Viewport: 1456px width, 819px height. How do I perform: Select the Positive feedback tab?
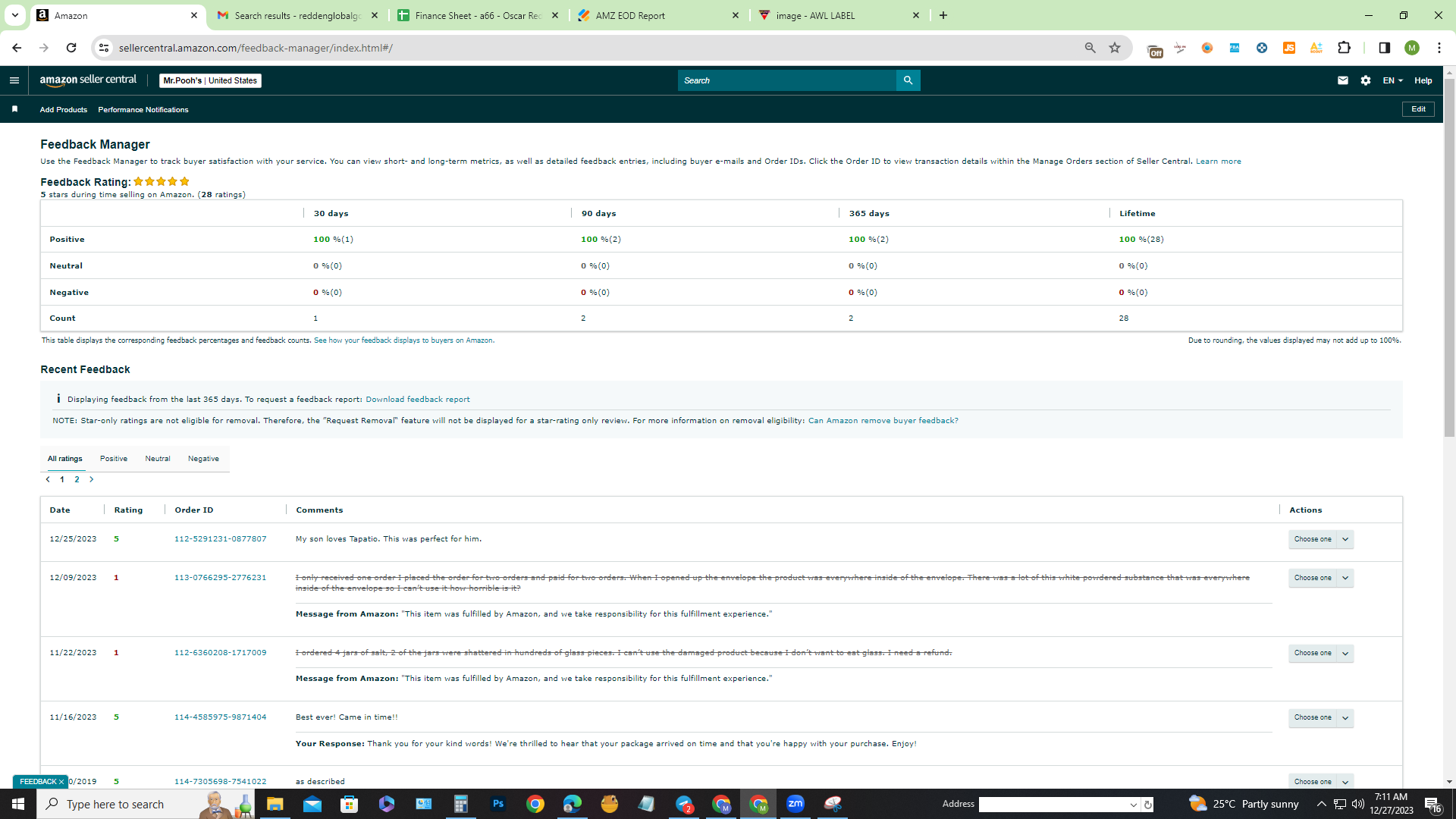point(114,459)
